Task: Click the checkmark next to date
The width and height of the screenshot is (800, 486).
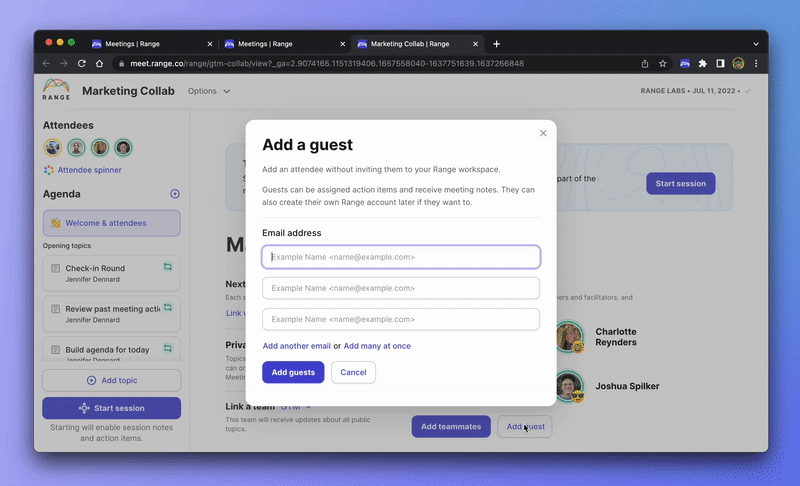Action: (x=747, y=91)
